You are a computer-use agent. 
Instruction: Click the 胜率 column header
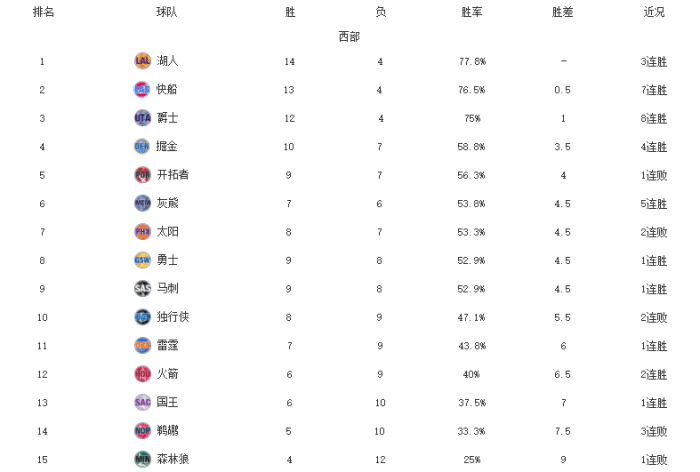(472, 12)
